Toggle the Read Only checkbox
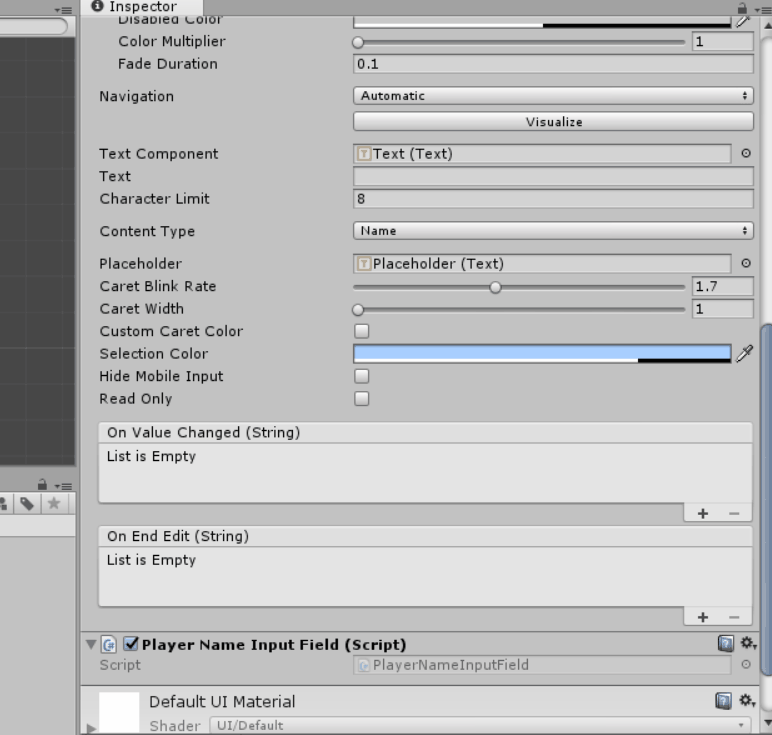 click(x=362, y=399)
